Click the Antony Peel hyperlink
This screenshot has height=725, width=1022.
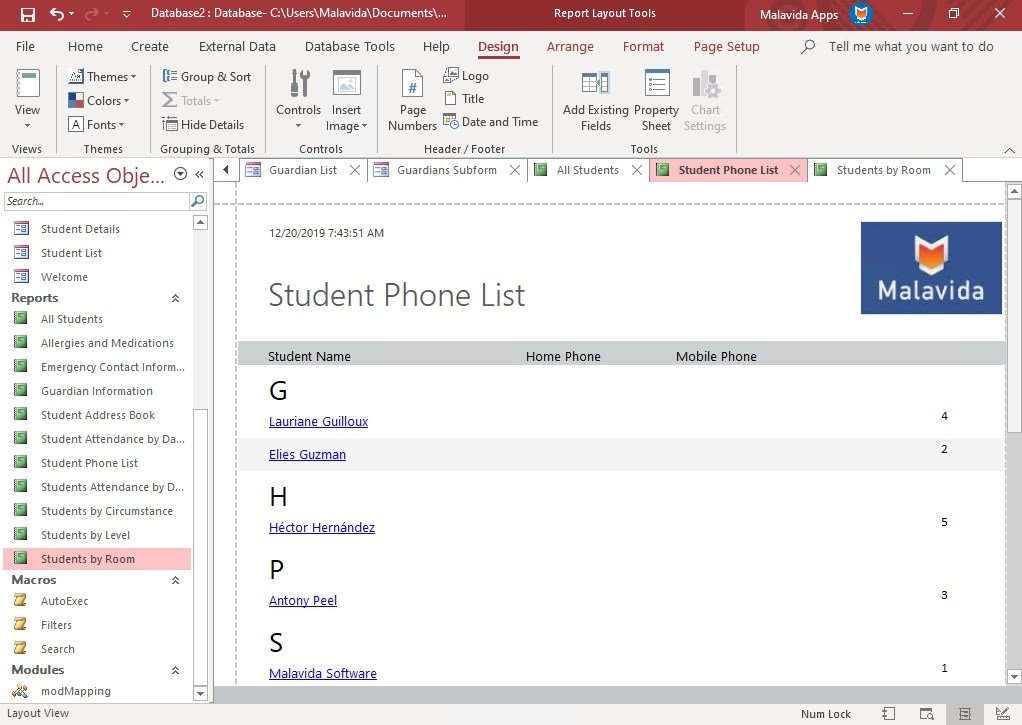pos(303,600)
